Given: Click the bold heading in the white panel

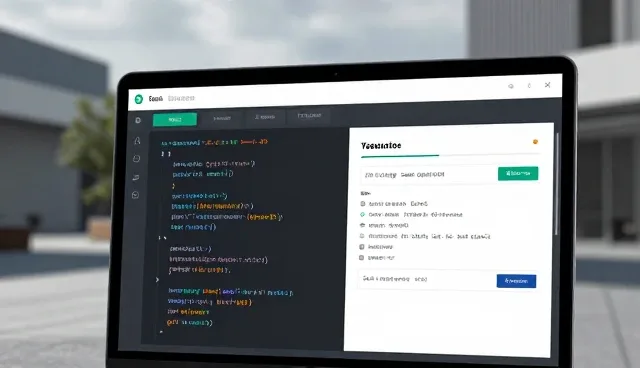Looking at the screenshot, I should [381, 146].
